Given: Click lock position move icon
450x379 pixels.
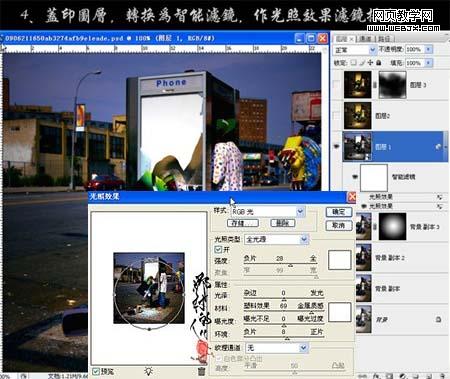Looking at the screenshot, I should pos(370,62).
